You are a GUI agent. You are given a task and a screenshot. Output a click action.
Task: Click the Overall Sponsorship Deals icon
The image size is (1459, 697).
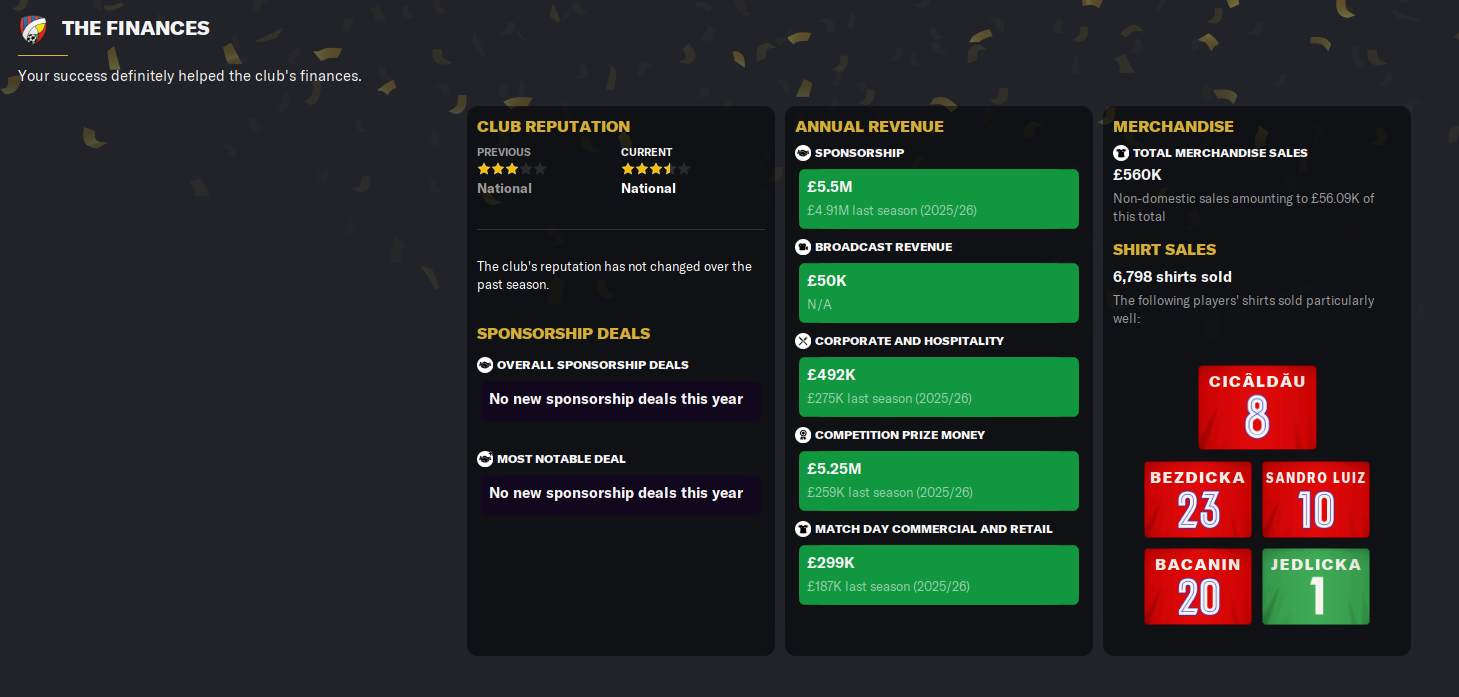coord(485,365)
